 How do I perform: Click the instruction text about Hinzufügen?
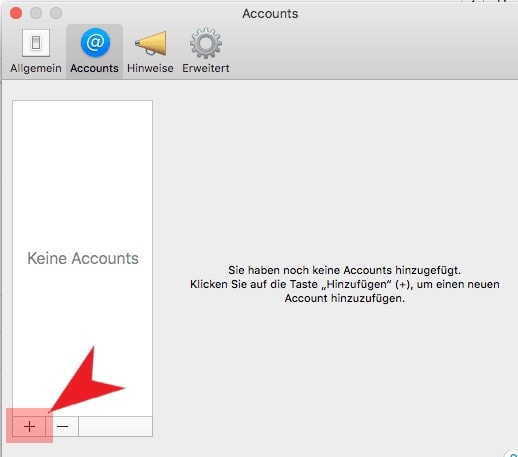point(345,284)
